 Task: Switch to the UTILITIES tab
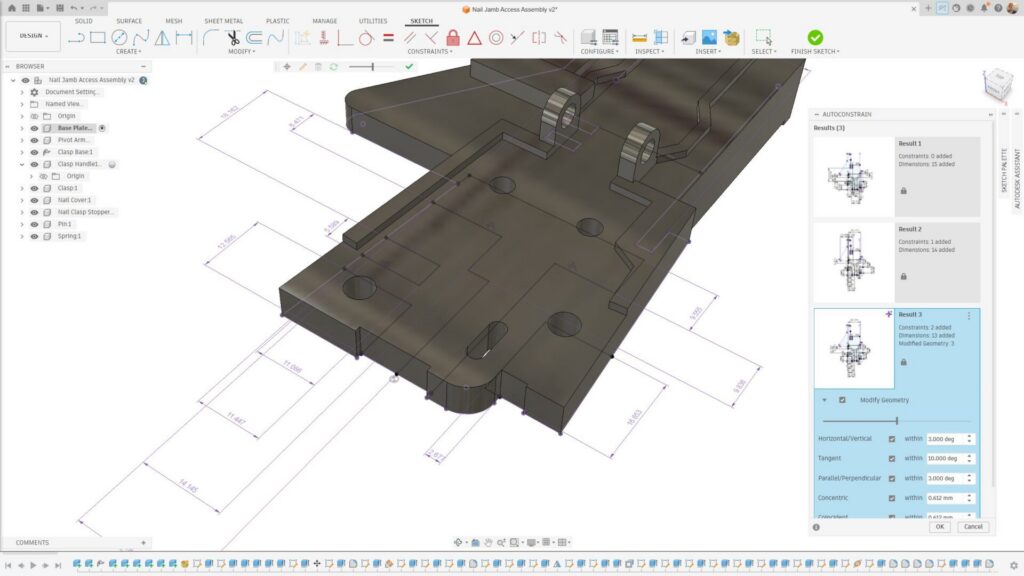click(x=373, y=21)
